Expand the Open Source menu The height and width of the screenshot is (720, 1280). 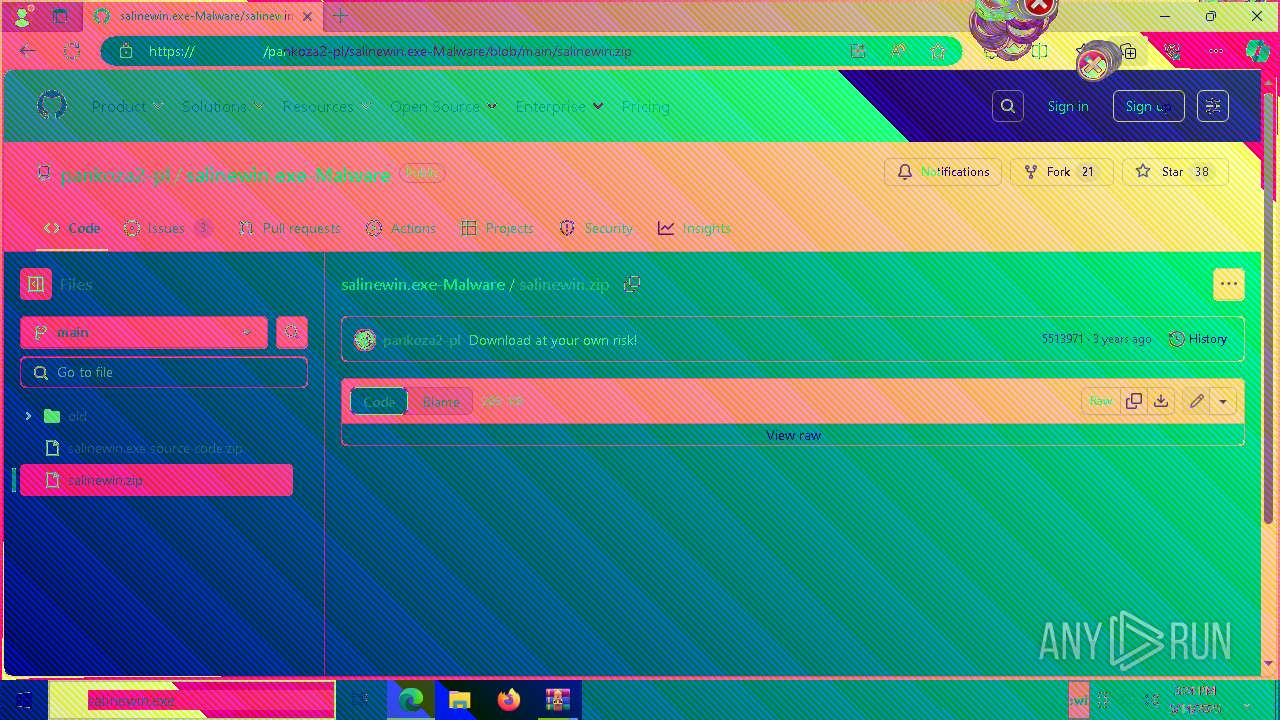(443, 106)
